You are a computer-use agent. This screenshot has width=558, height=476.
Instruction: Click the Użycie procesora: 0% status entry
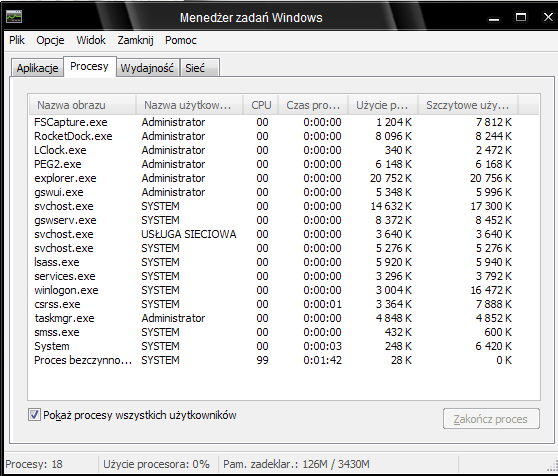156,464
